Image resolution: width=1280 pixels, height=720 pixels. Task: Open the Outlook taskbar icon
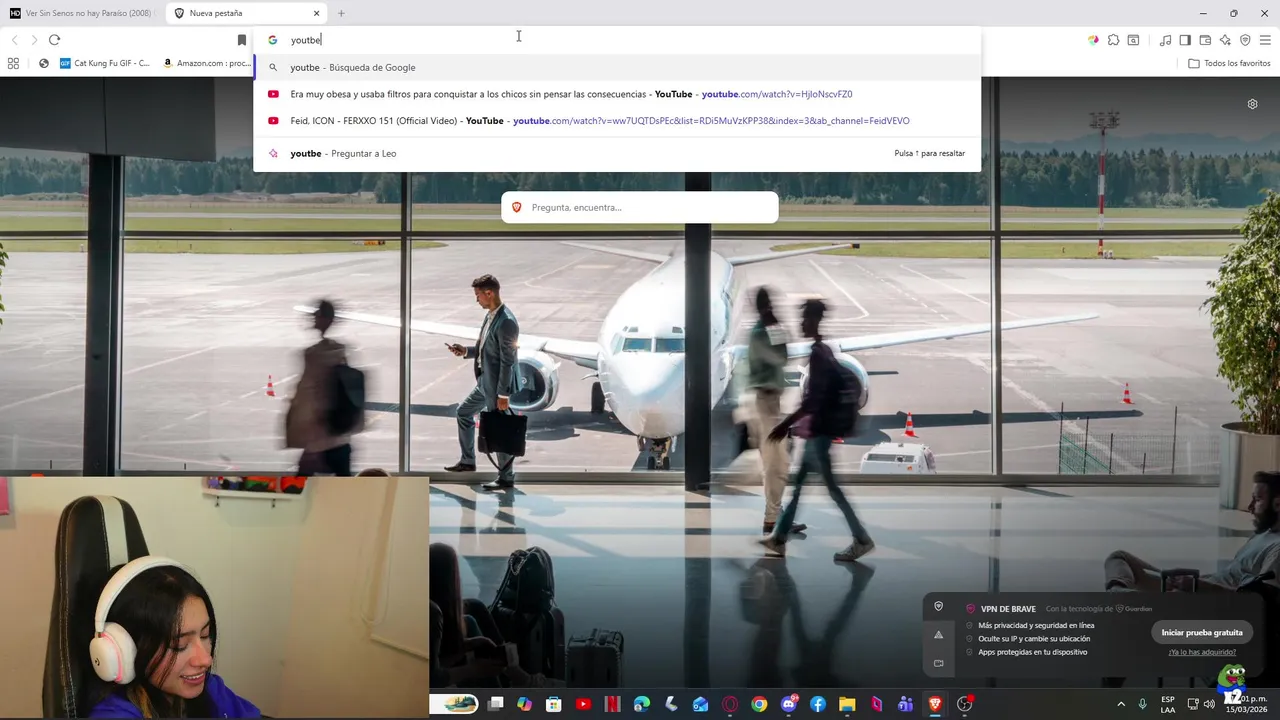pyautogui.click(x=700, y=704)
